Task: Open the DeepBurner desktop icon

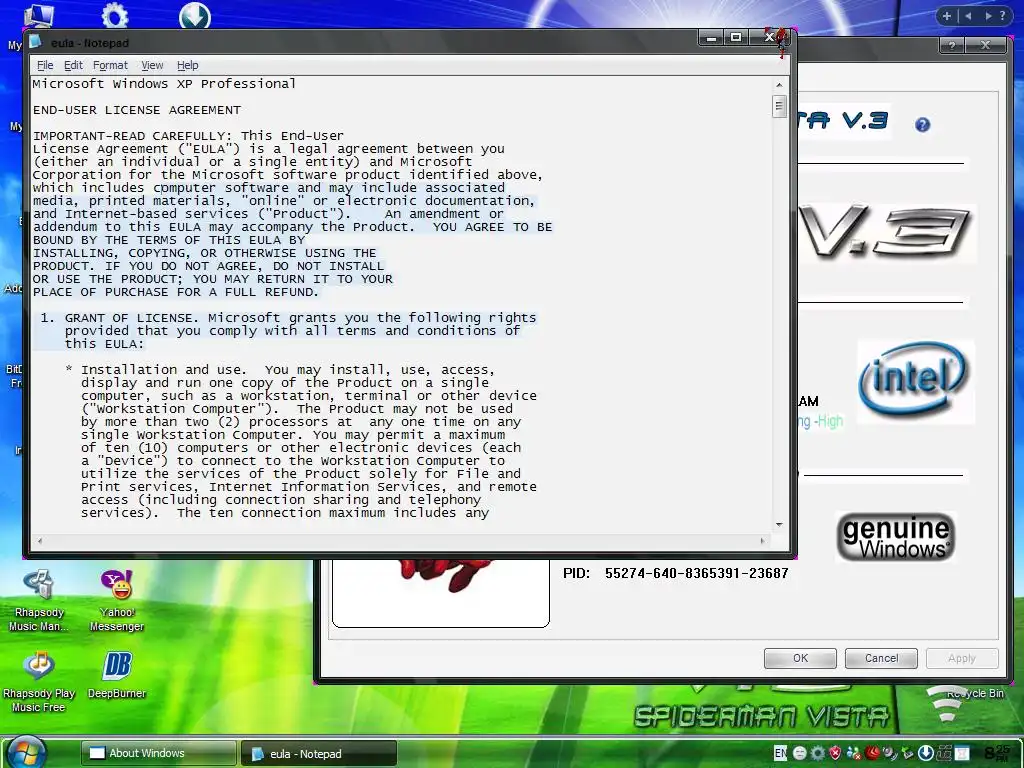Action: pos(117,675)
